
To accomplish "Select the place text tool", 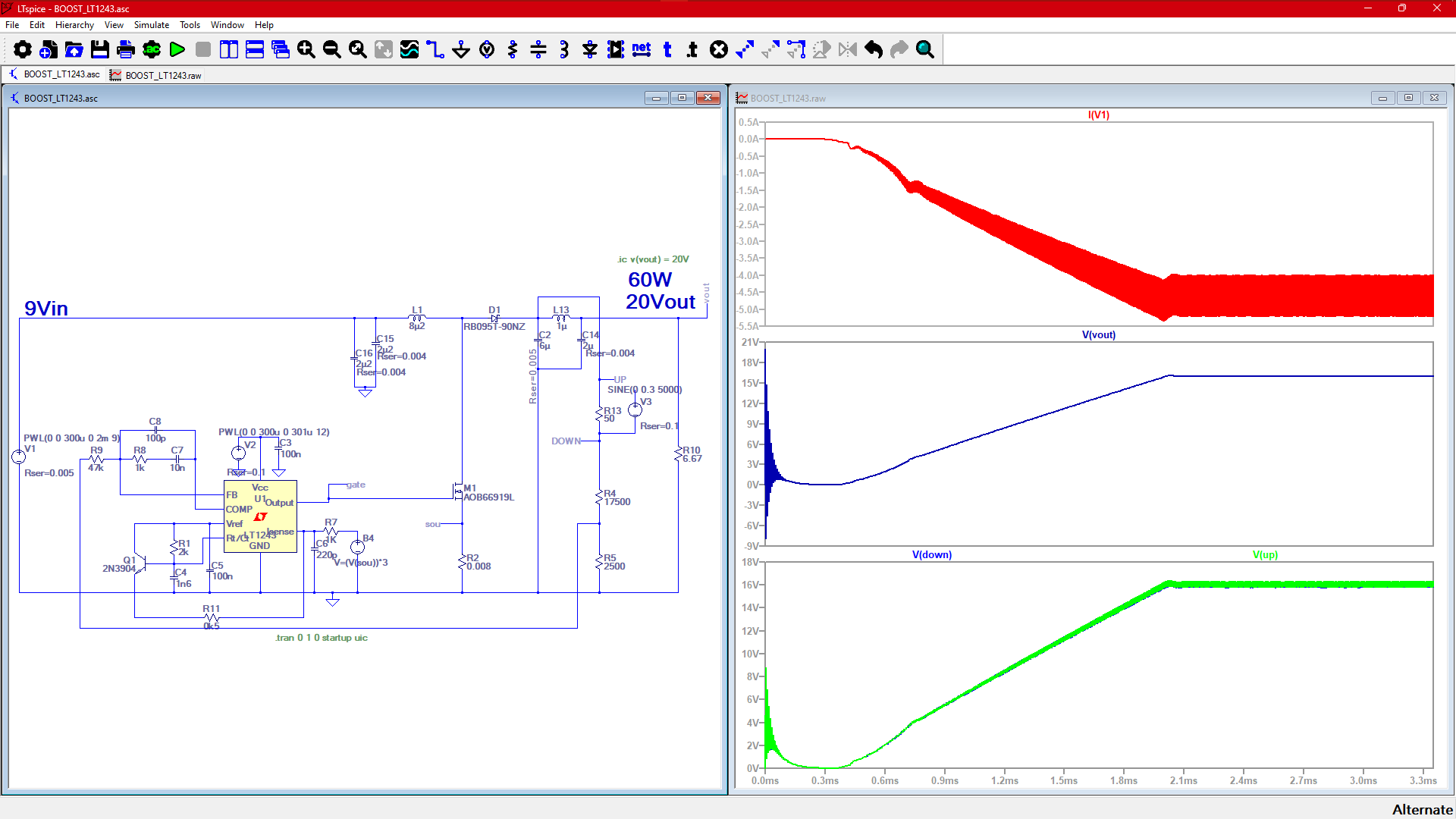I will (x=667, y=50).
